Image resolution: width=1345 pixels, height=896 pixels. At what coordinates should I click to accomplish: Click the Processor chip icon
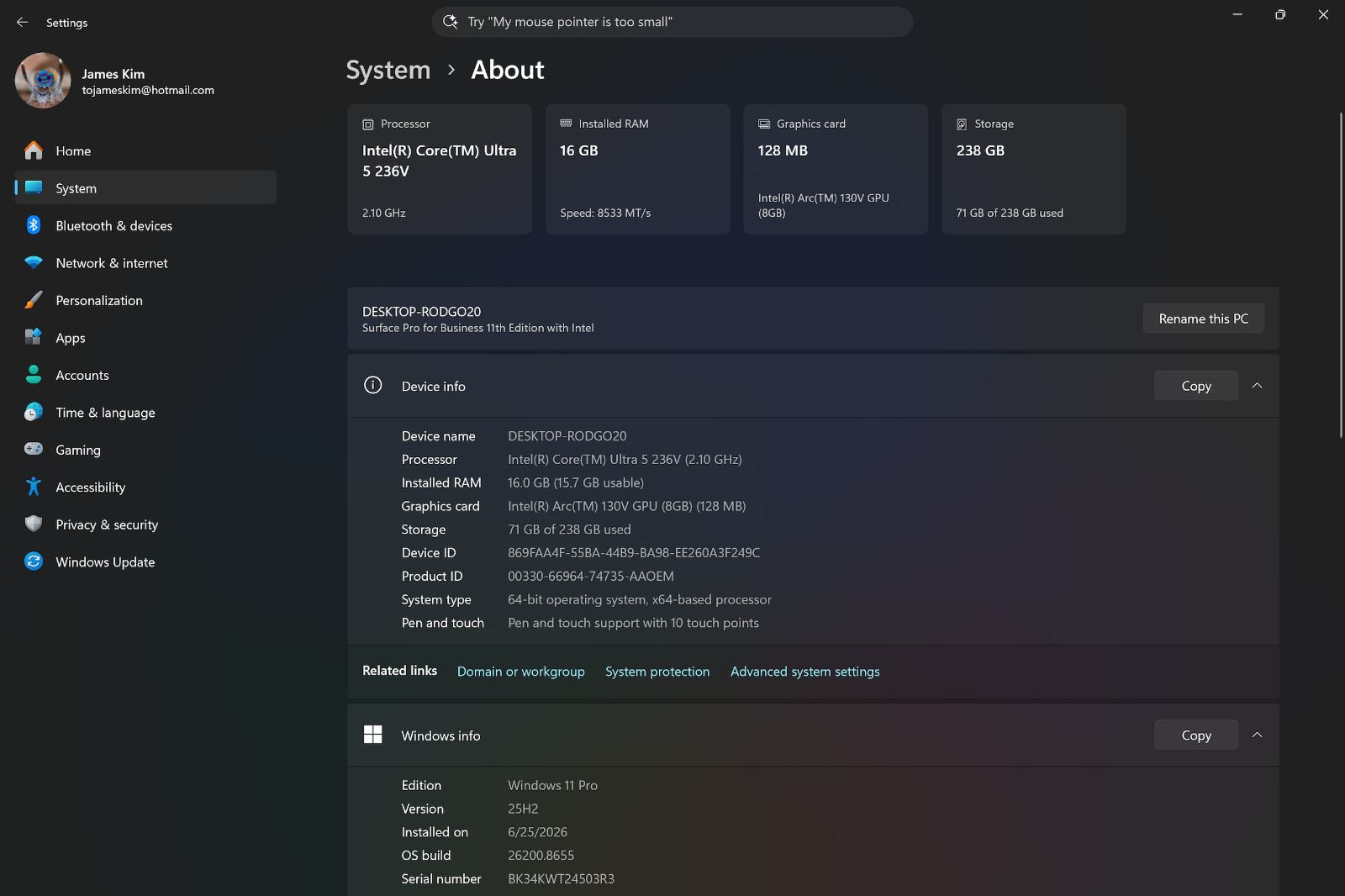368,124
